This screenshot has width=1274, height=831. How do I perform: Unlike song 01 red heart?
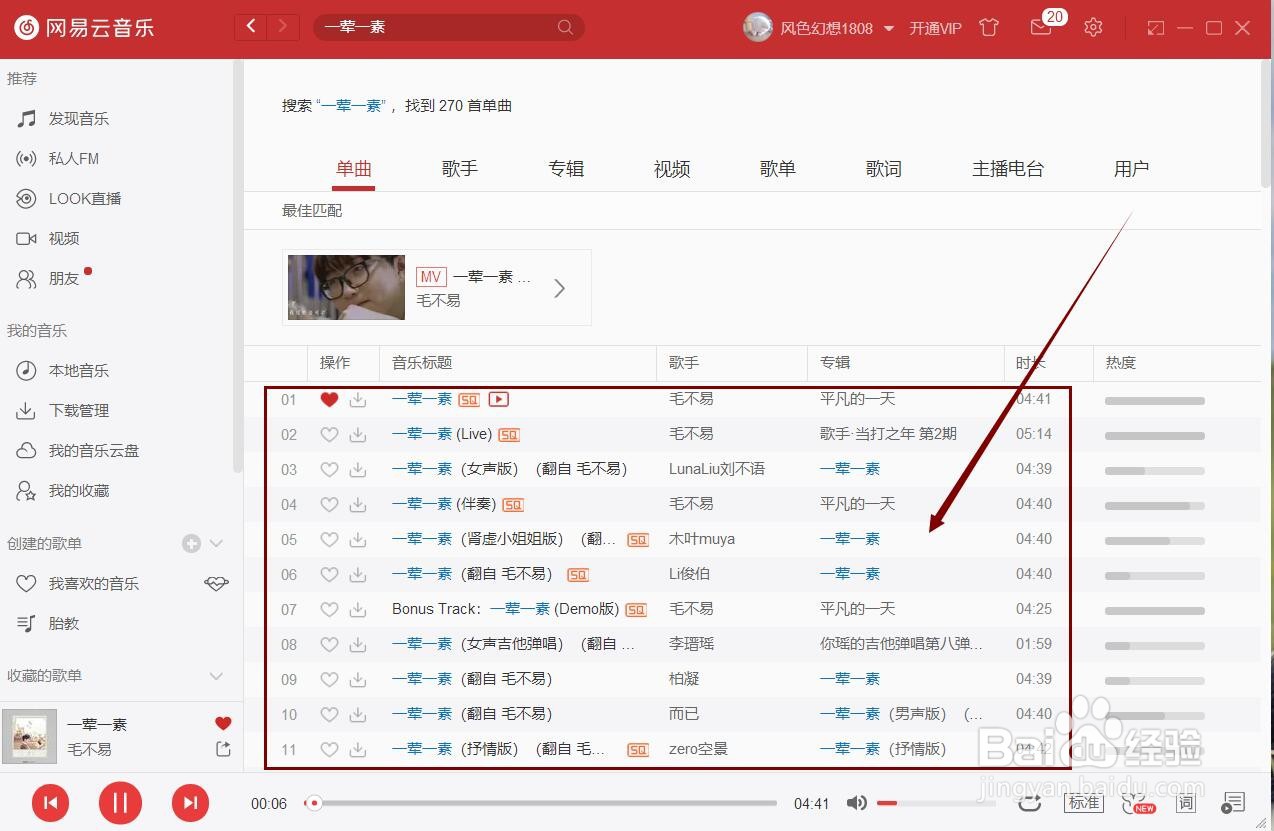[329, 400]
